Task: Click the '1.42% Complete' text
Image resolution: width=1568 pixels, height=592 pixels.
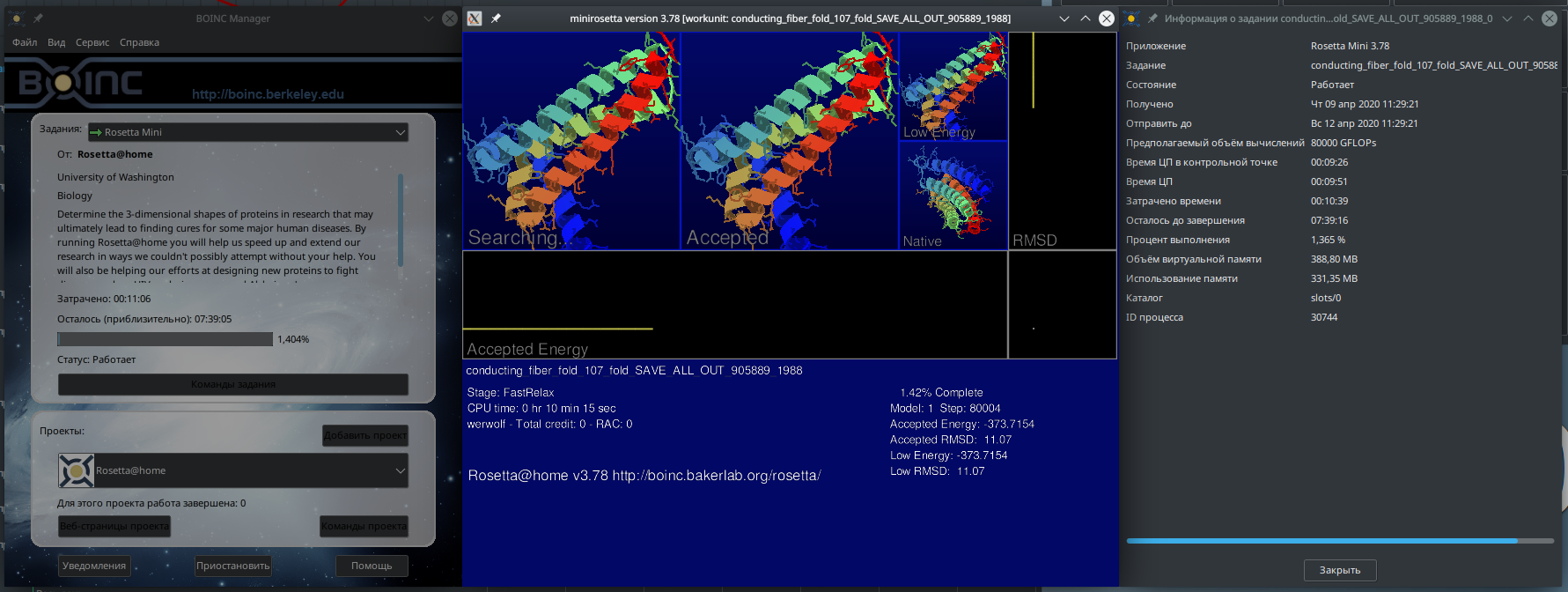Action: [941, 393]
